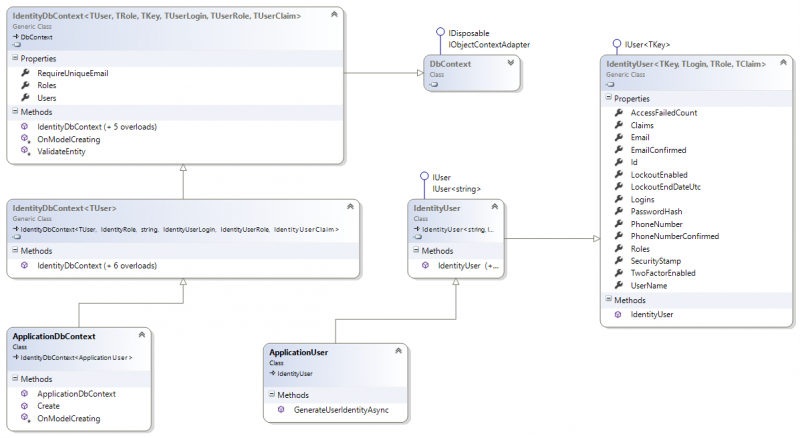Viewport: 800px width, 438px height.
Task: Collapse Methods section in ApplicationUser
Action: (x=272, y=394)
